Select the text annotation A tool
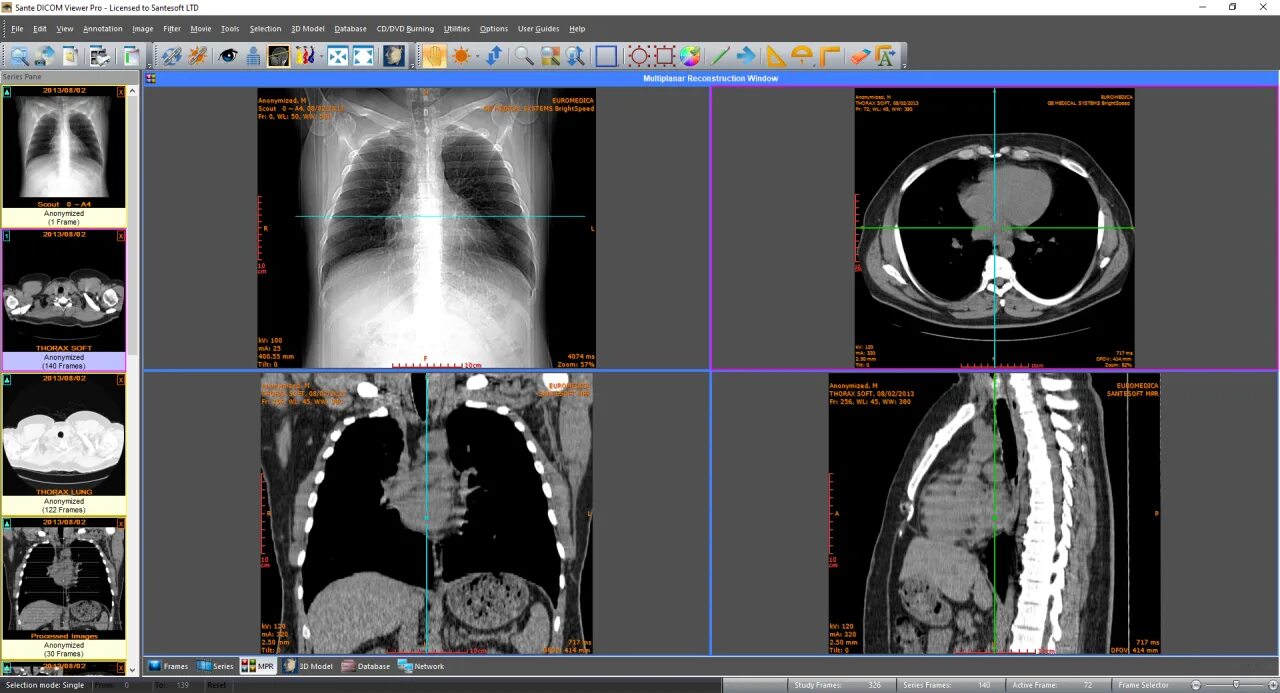 [886, 56]
